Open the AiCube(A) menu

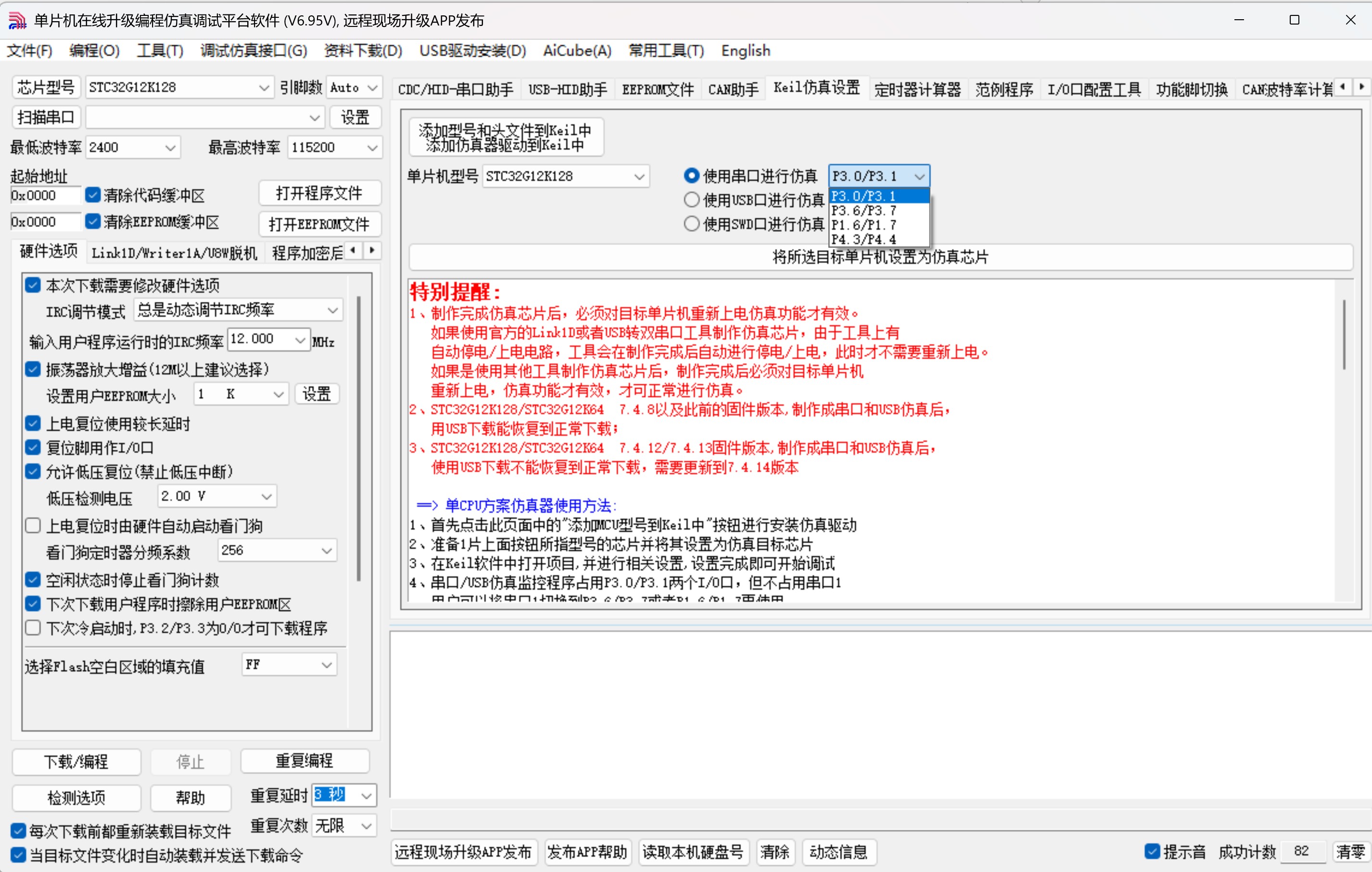[x=577, y=51]
